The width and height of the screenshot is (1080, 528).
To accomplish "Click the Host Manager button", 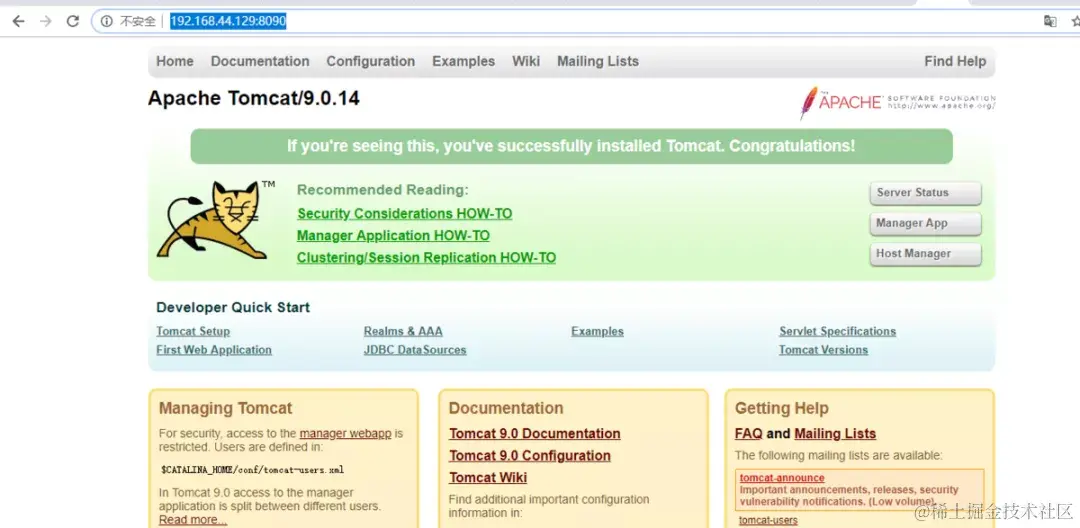I will [x=925, y=253].
